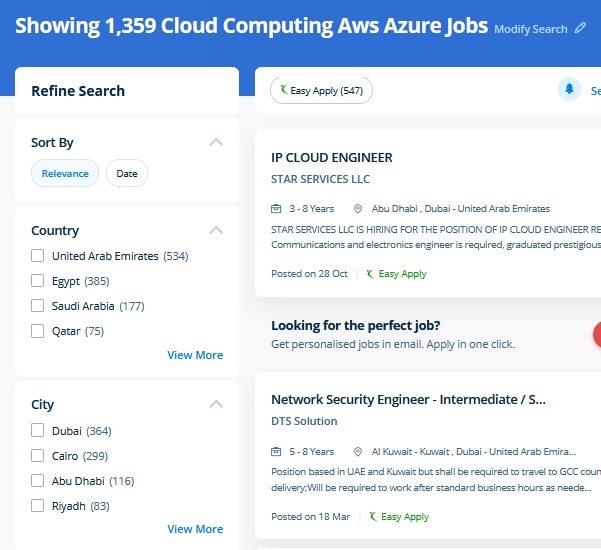601x550 pixels.
Task: Sort results by Relevance
Action: pyautogui.click(x=65, y=174)
